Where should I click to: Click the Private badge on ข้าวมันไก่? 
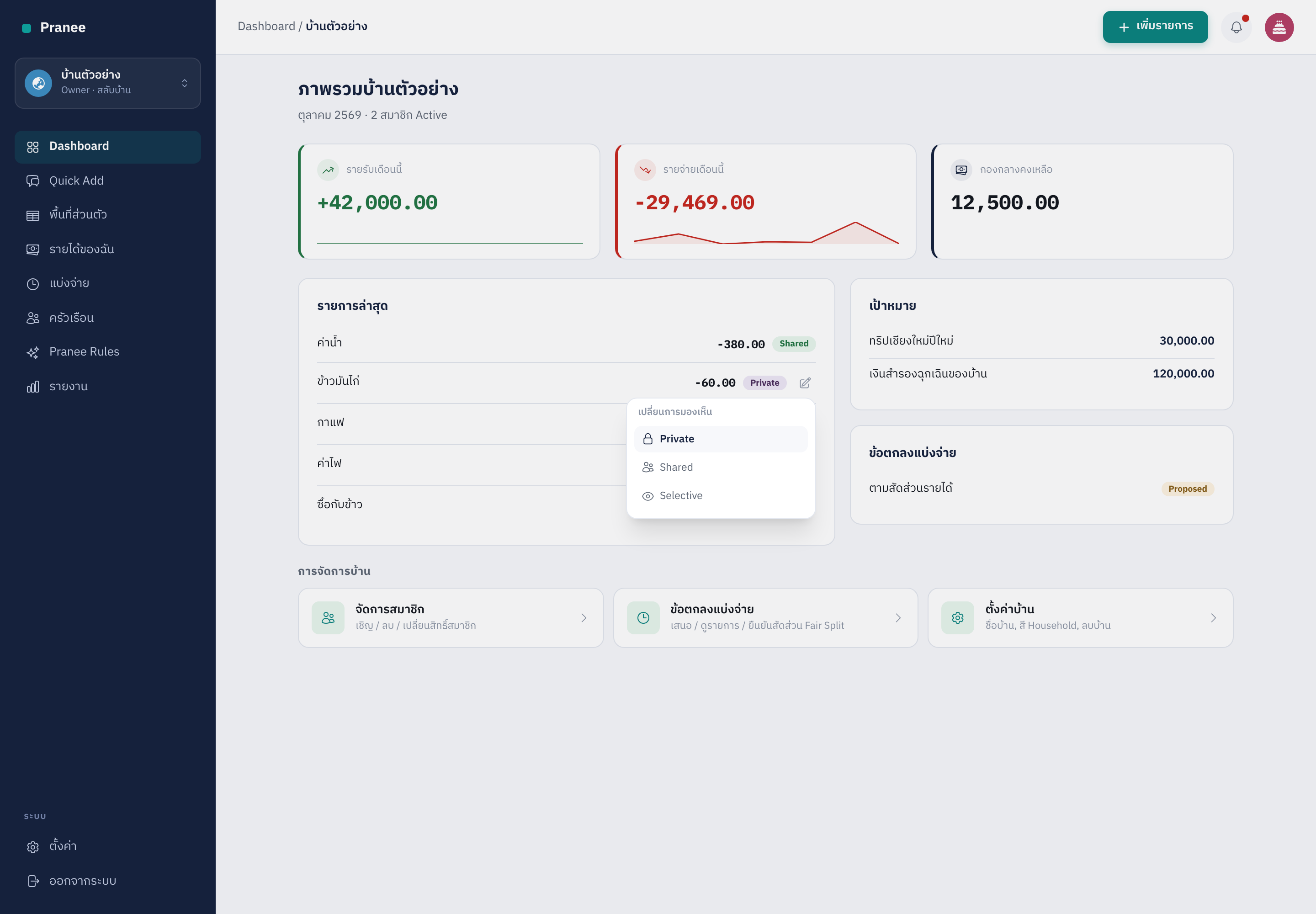764,383
